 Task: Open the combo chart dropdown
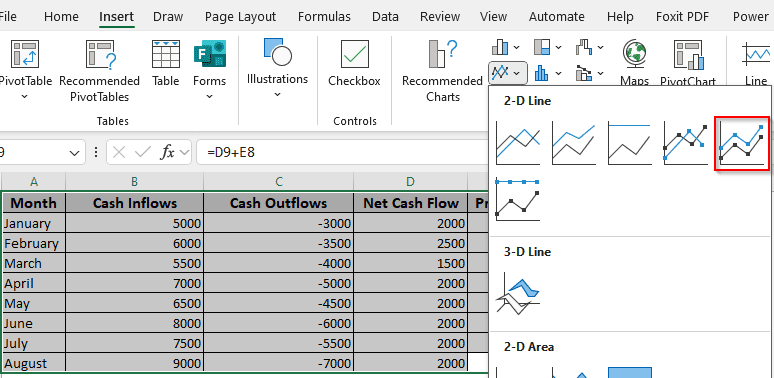[590, 74]
